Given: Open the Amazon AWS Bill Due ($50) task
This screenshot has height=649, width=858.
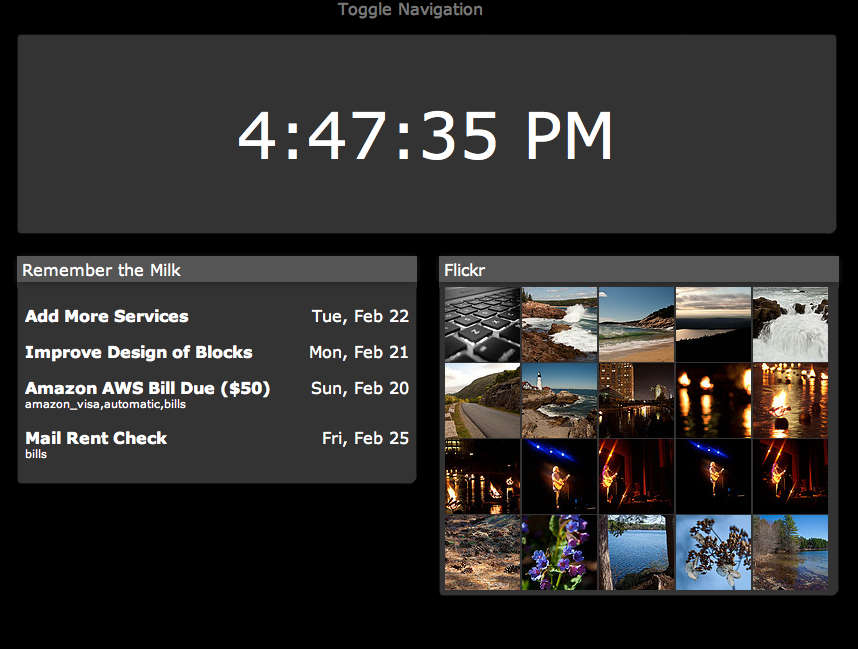Looking at the screenshot, I should [148, 389].
